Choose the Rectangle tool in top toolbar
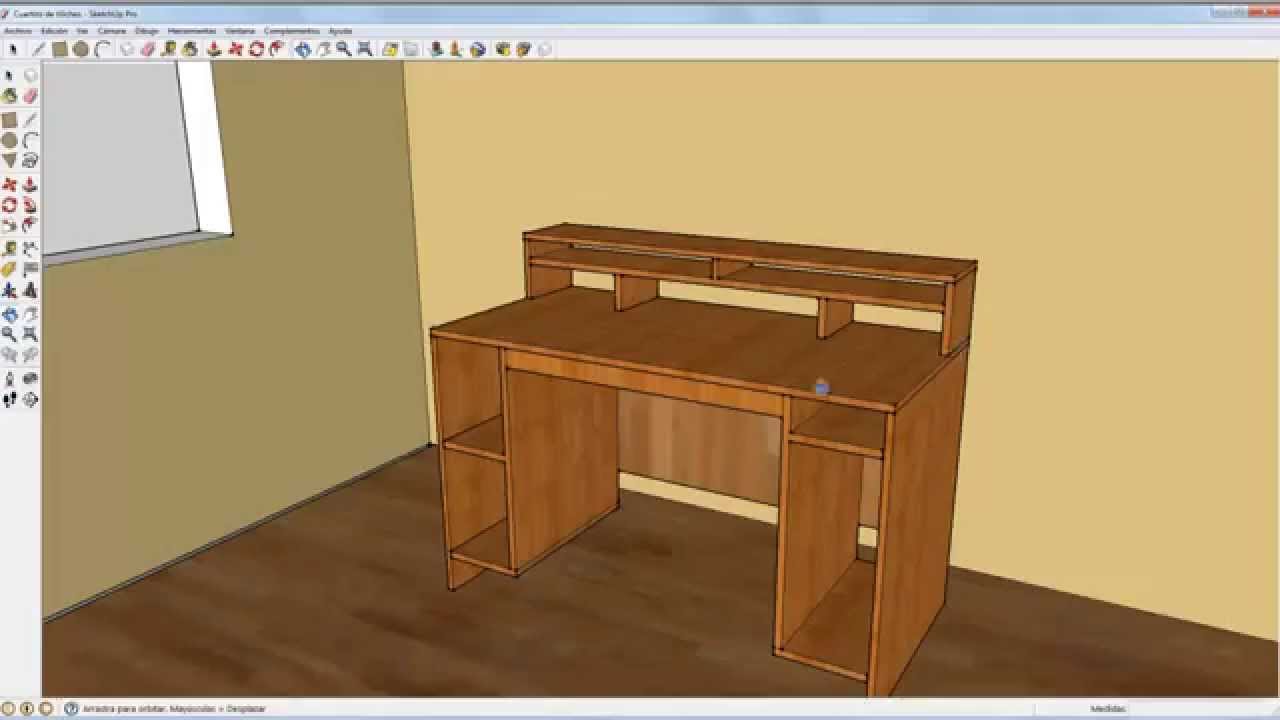 point(60,49)
